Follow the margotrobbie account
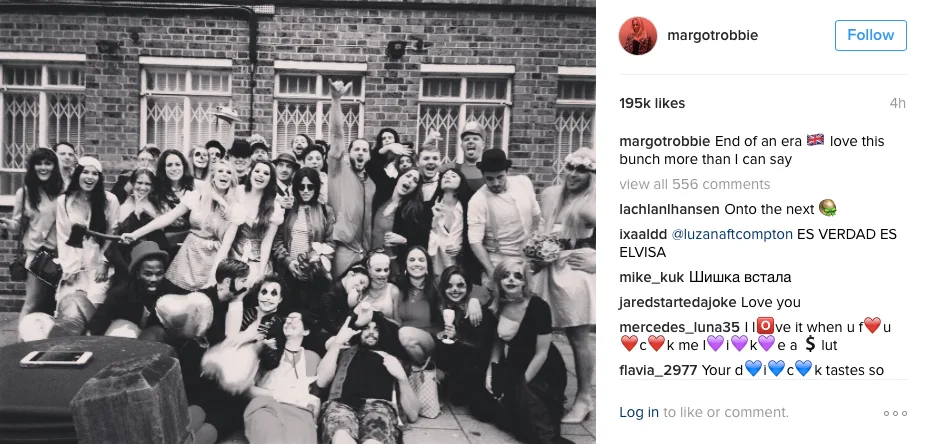This screenshot has height=444, width=930. [871, 35]
